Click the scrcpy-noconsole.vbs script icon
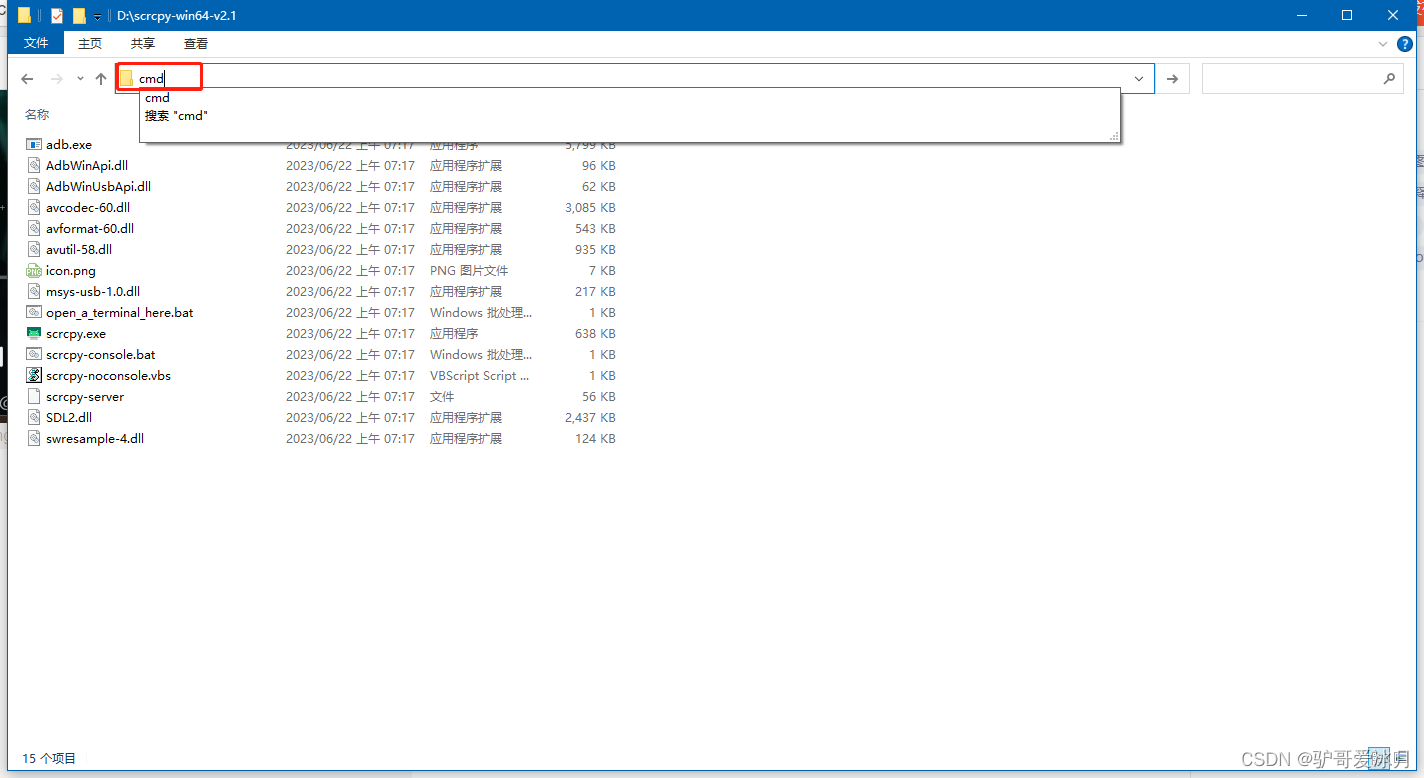The height and width of the screenshot is (778, 1424). point(34,376)
